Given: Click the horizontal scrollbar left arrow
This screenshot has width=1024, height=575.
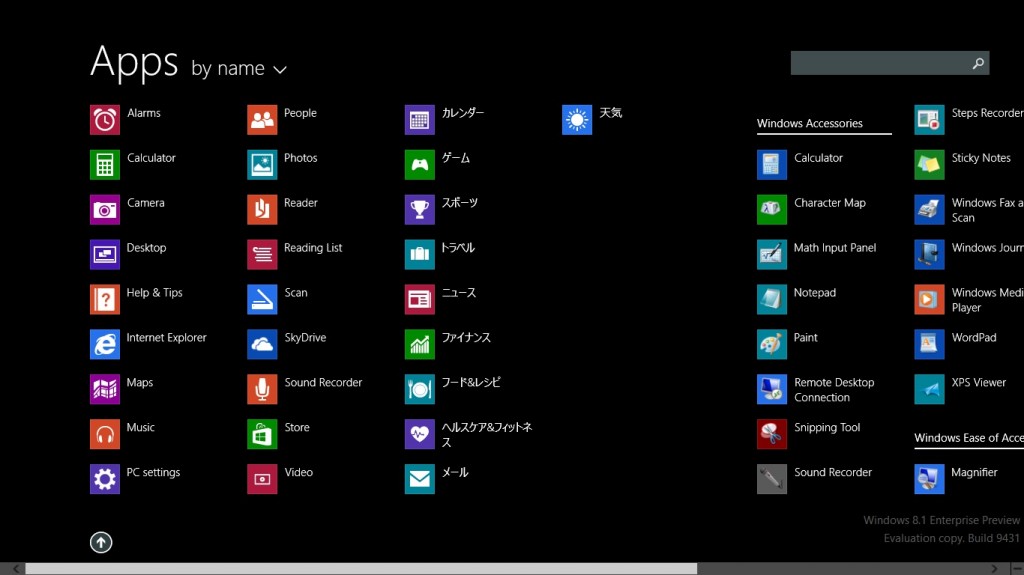Looking at the screenshot, I should [16, 569].
